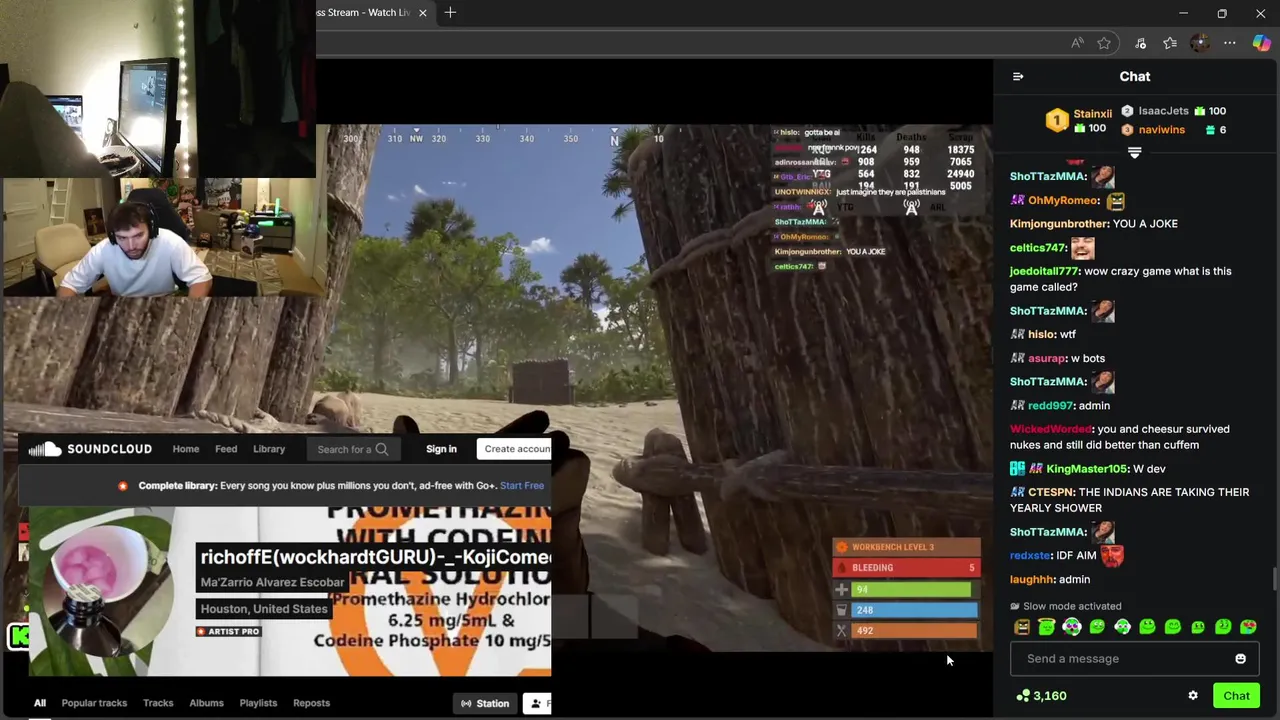Click the Read Aloud icon in the address bar
Screen dimensions: 1280x720
pyautogui.click(x=1077, y=43)
